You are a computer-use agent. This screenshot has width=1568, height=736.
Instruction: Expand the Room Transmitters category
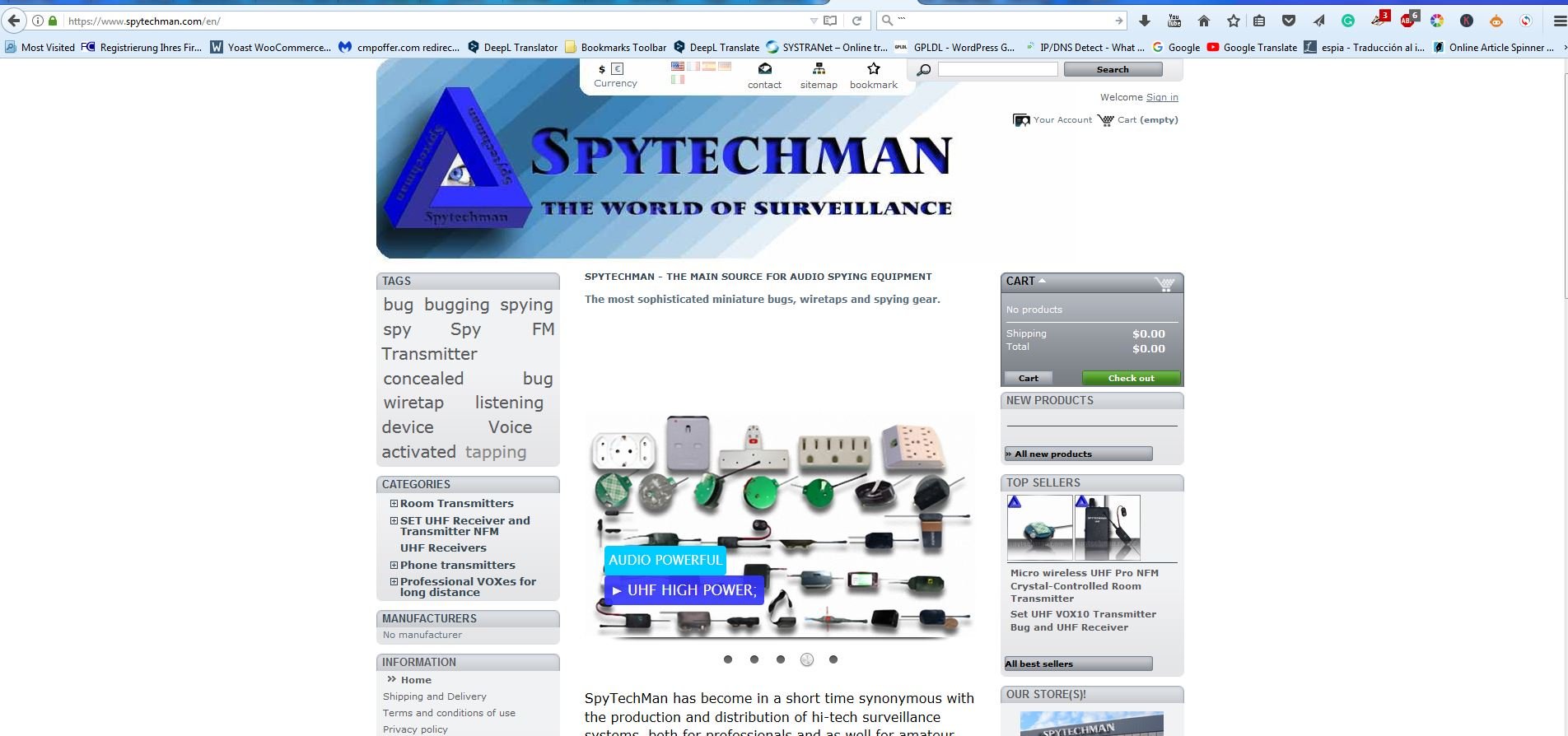click(x=394, y=503)
